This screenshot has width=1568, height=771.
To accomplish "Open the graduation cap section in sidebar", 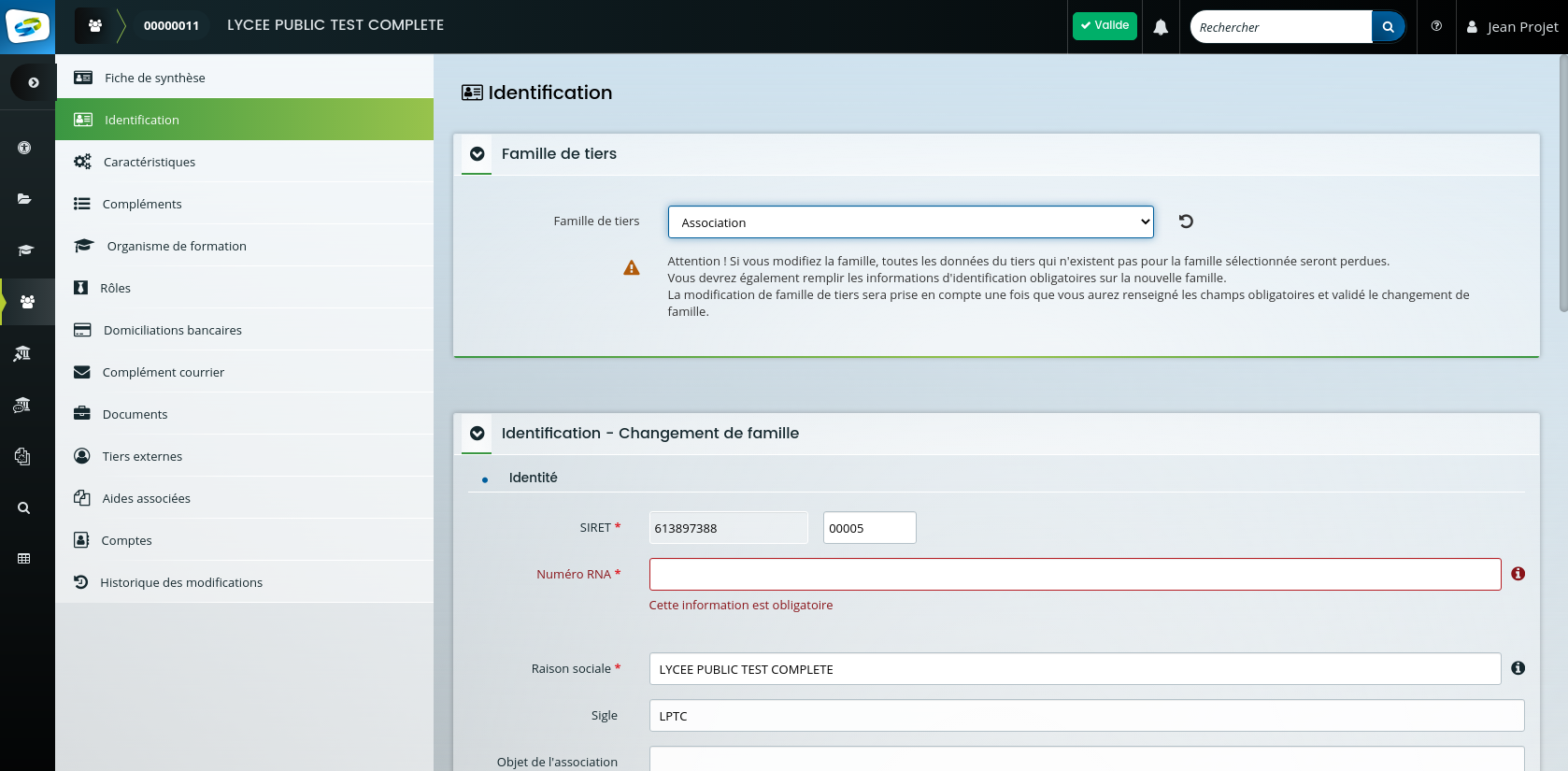I will pos(24,250).
